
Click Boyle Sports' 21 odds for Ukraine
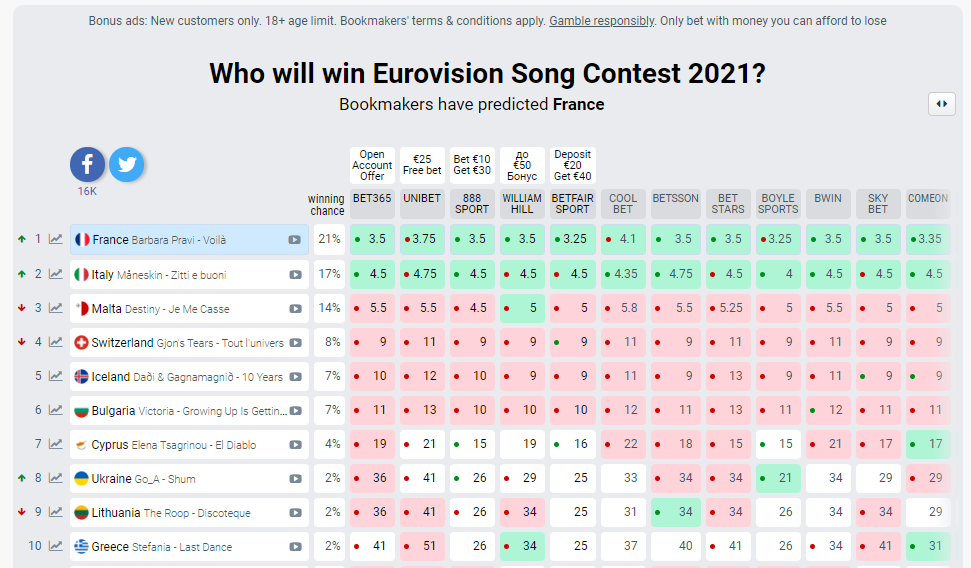coord(778,478)
